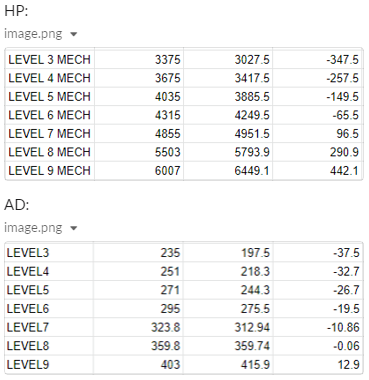Select the cell showing 3417.5

(x=228, y=78)
